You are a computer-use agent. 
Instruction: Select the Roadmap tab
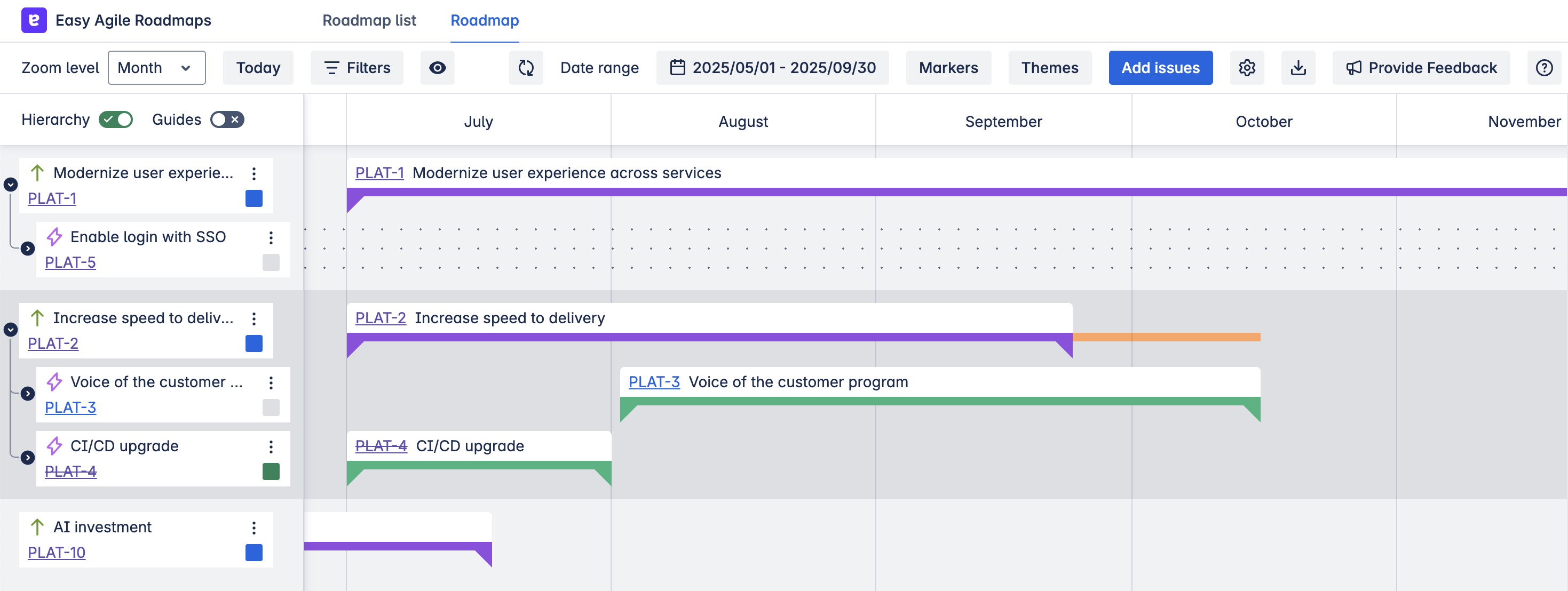tap(485, 20)
